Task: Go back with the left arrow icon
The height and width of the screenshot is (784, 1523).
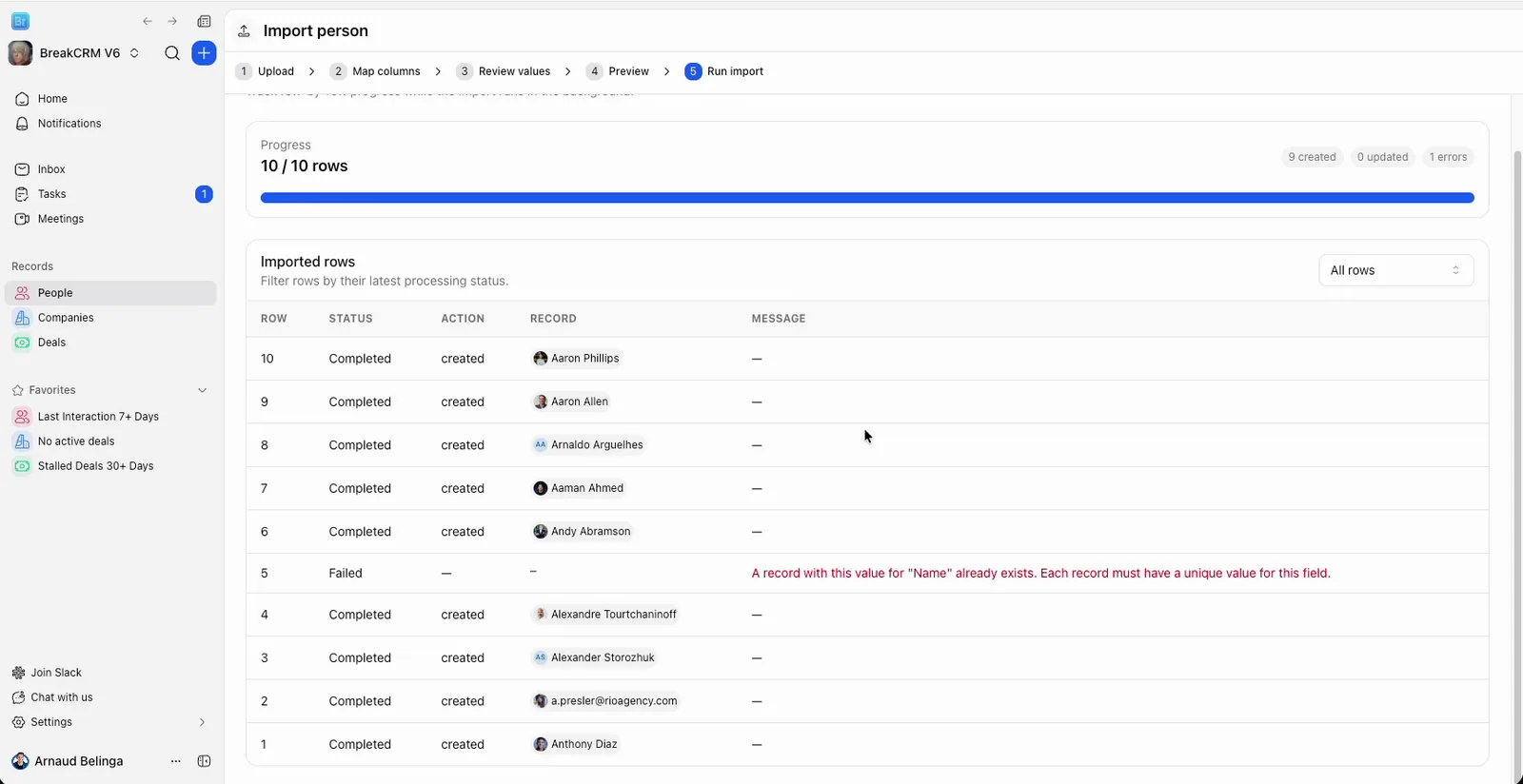Action: click(x=148, y=21)
